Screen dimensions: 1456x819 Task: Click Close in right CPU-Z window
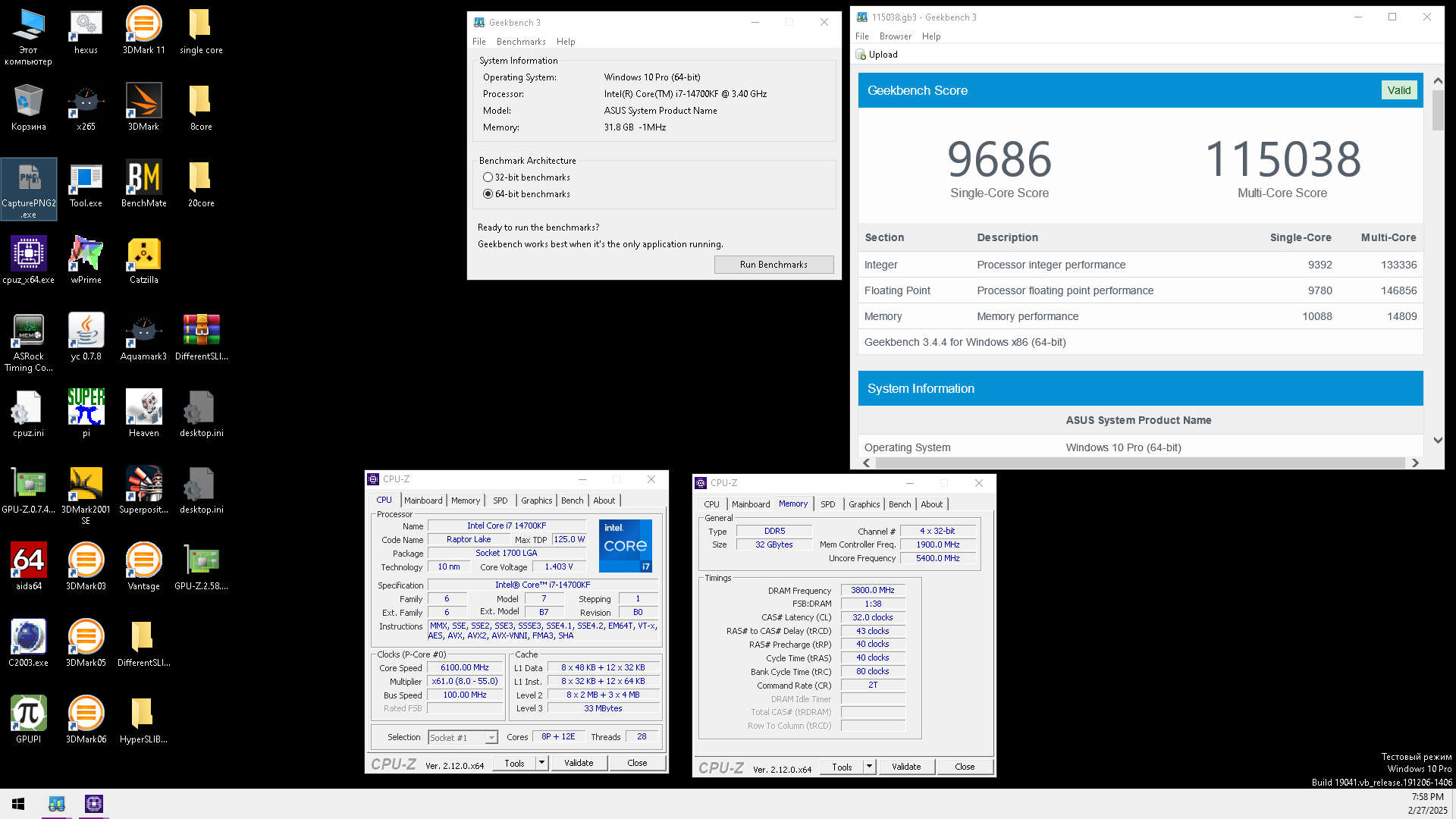click(965, 767)
